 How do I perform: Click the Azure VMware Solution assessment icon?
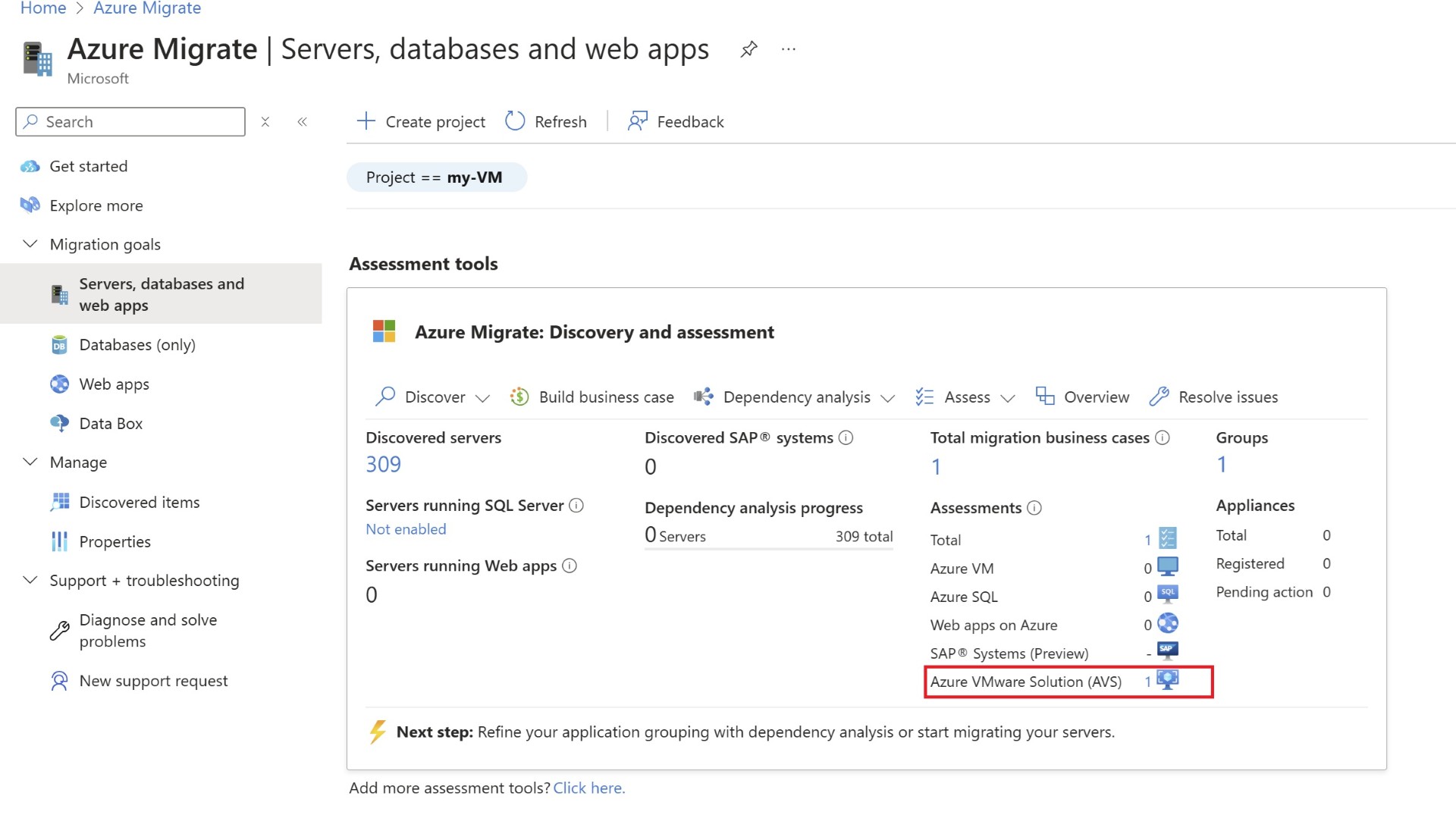[1168, 679]
